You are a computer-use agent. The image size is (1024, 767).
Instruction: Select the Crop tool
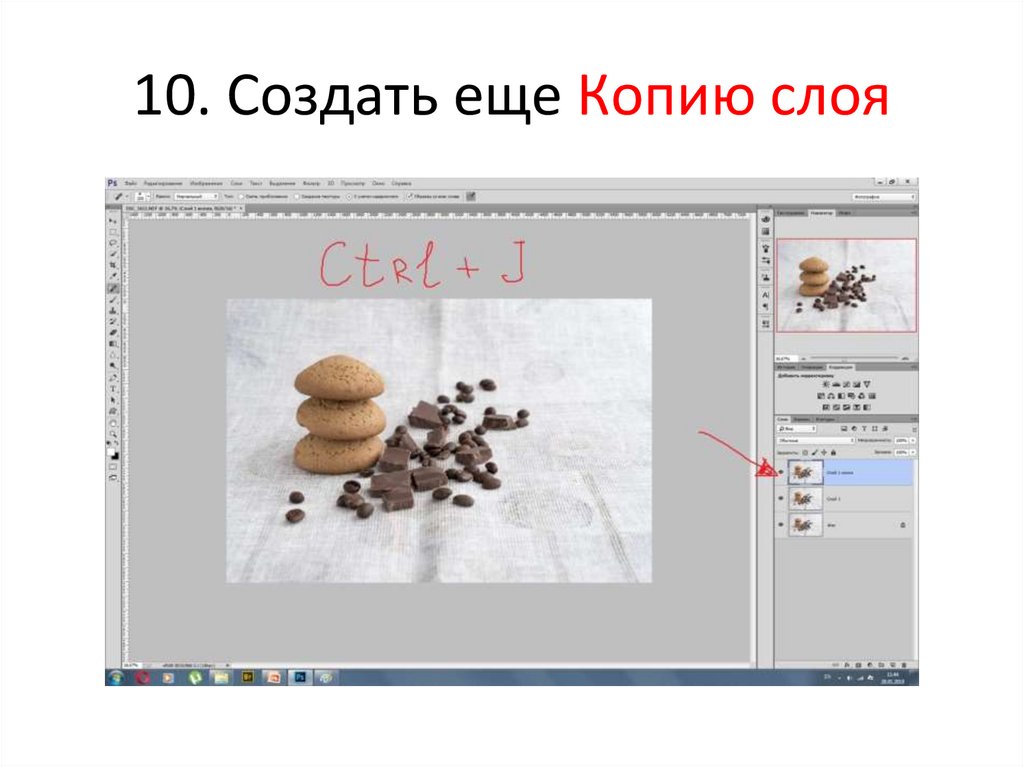[113, 265]
